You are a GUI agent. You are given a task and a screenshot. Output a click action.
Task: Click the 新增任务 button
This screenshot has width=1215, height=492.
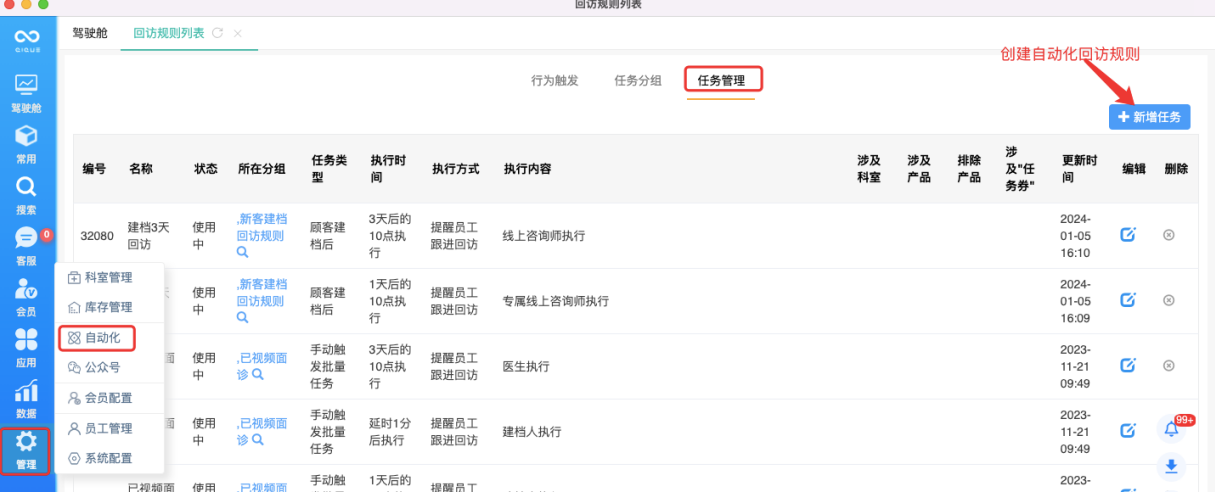point(1149,117)
